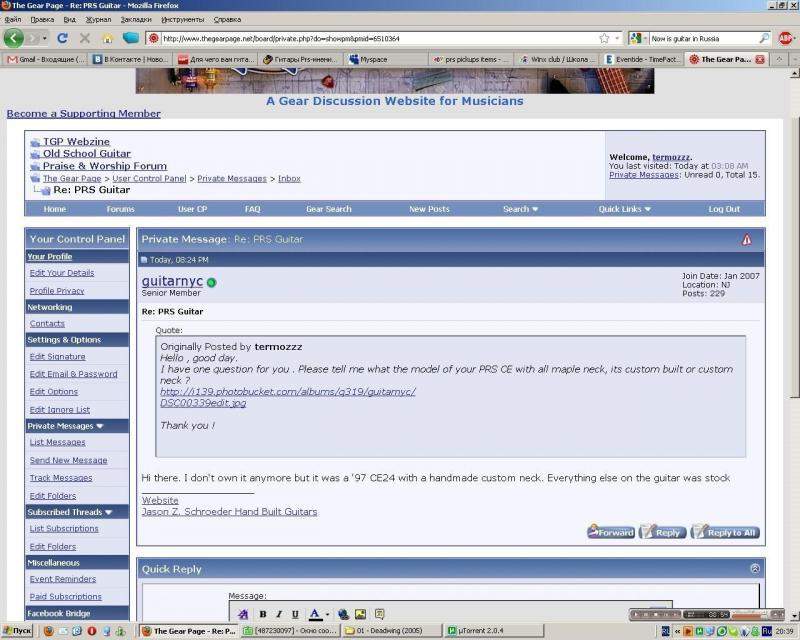
Task: Click the search magnifier icon in search box
Action: 764,38
